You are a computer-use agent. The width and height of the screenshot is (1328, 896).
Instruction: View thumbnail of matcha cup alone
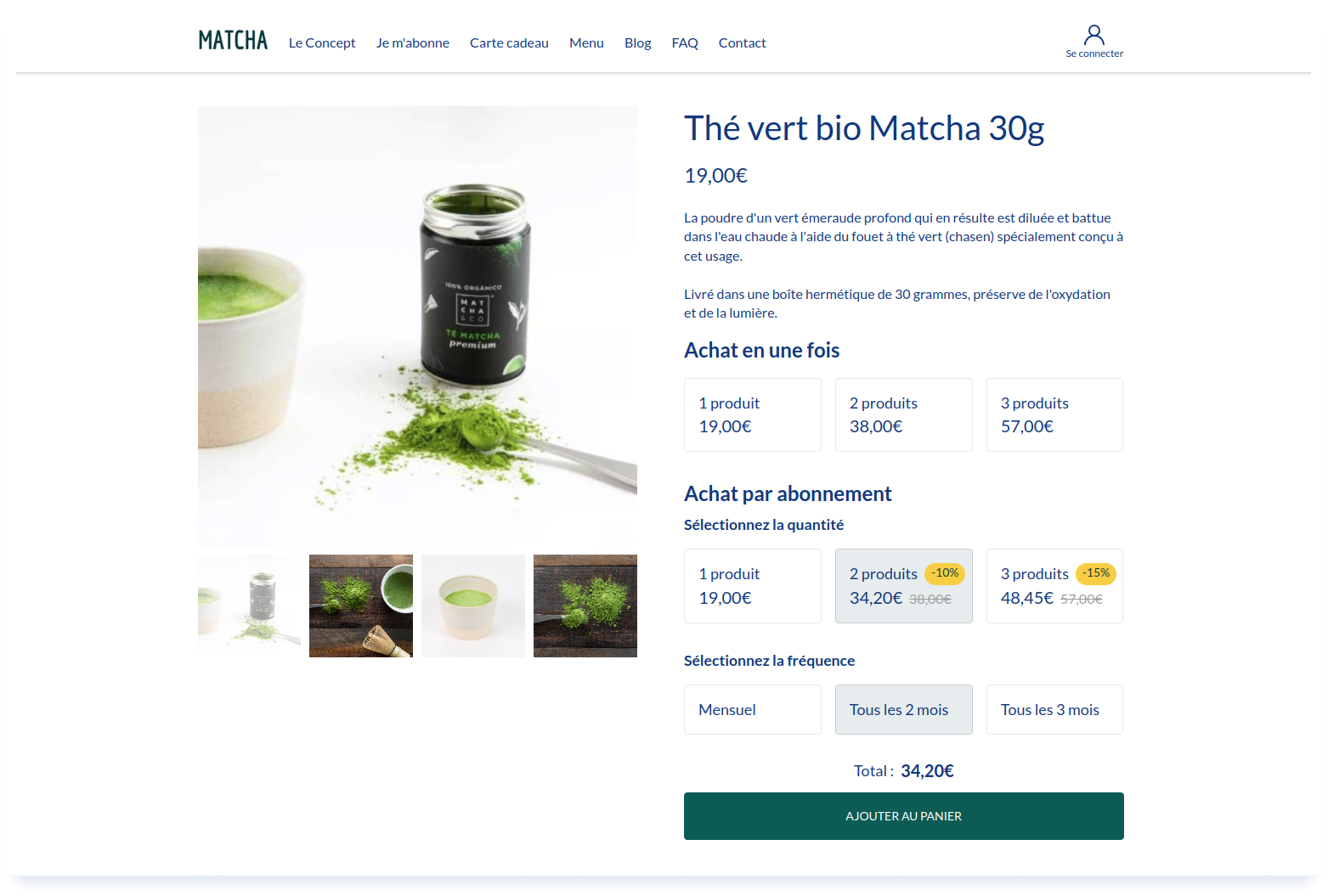pos(473,606)
